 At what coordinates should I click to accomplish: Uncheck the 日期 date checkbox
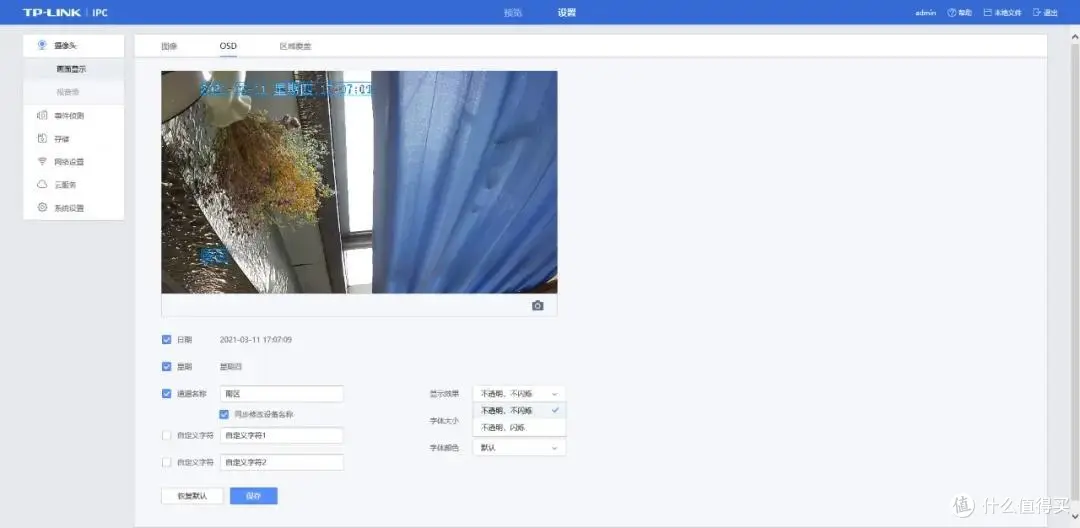[167, 340]
